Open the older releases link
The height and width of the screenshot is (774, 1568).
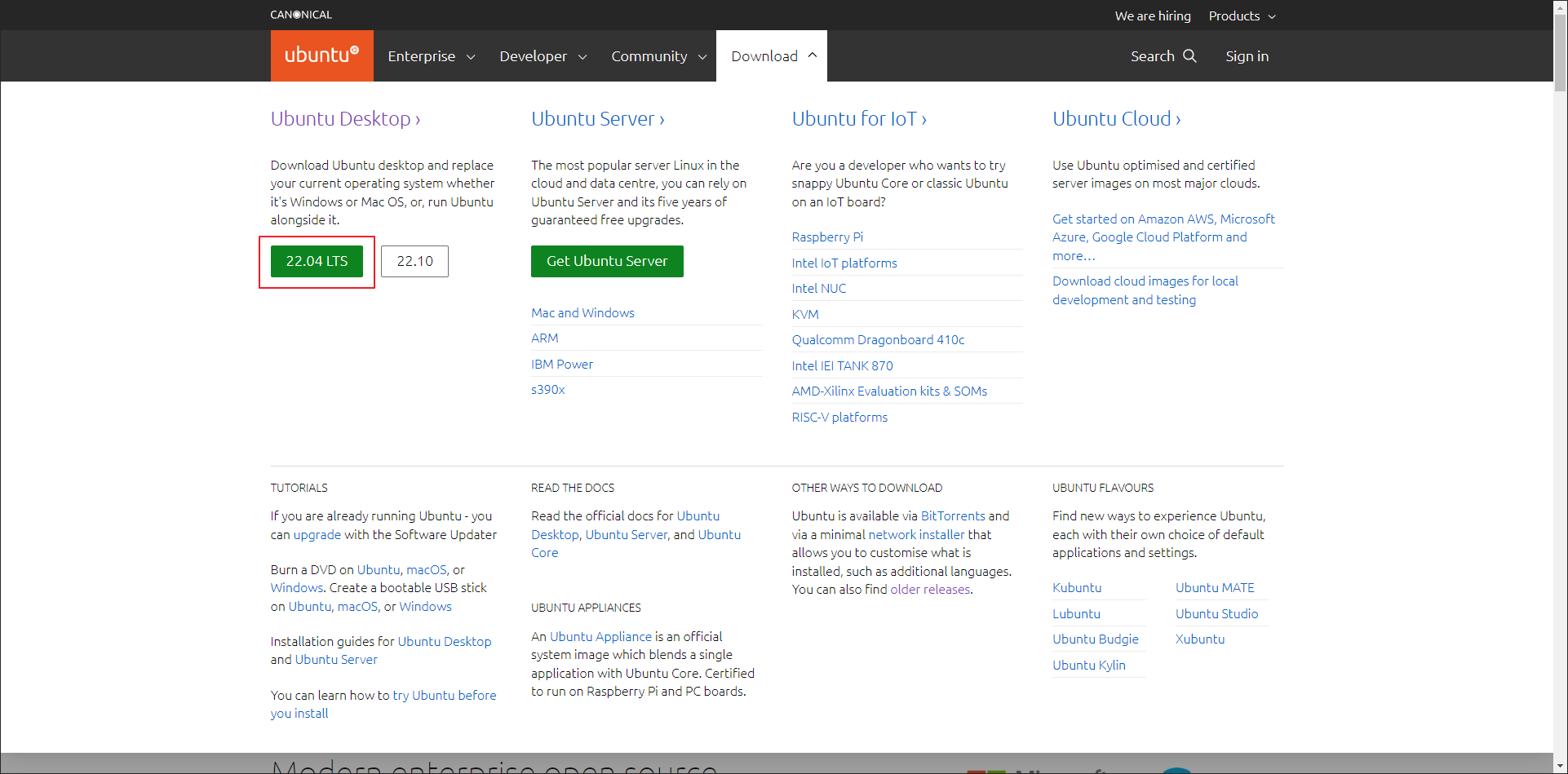(x=930, y=589)
